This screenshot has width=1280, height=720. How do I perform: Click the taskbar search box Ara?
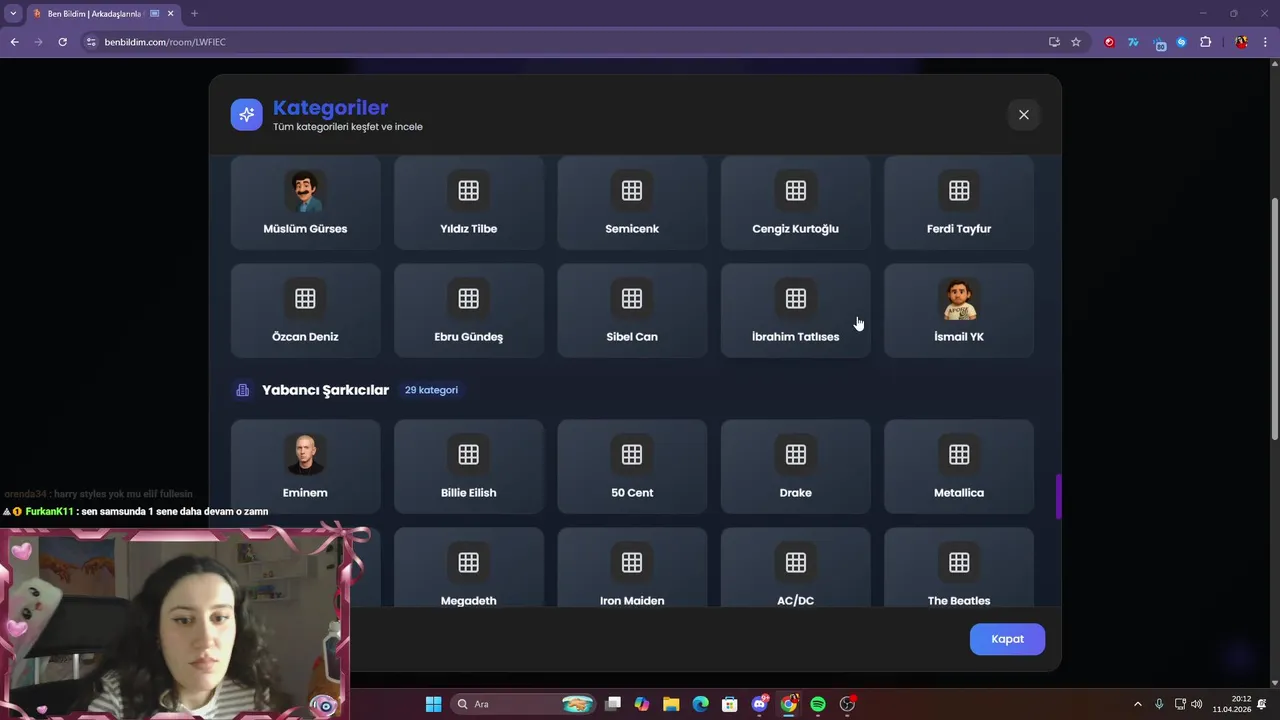(x=523, y=704)
